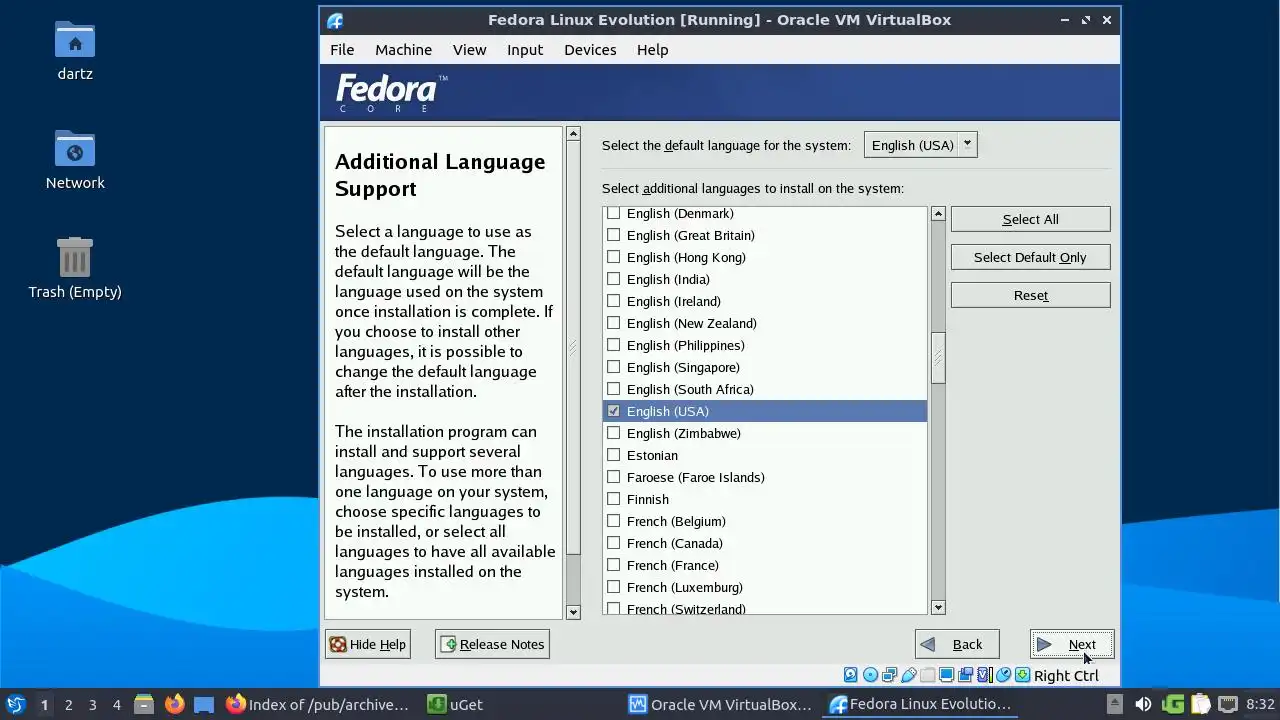Select the English (New Zealand) row
1280x720 pixels.
point(765,323)
